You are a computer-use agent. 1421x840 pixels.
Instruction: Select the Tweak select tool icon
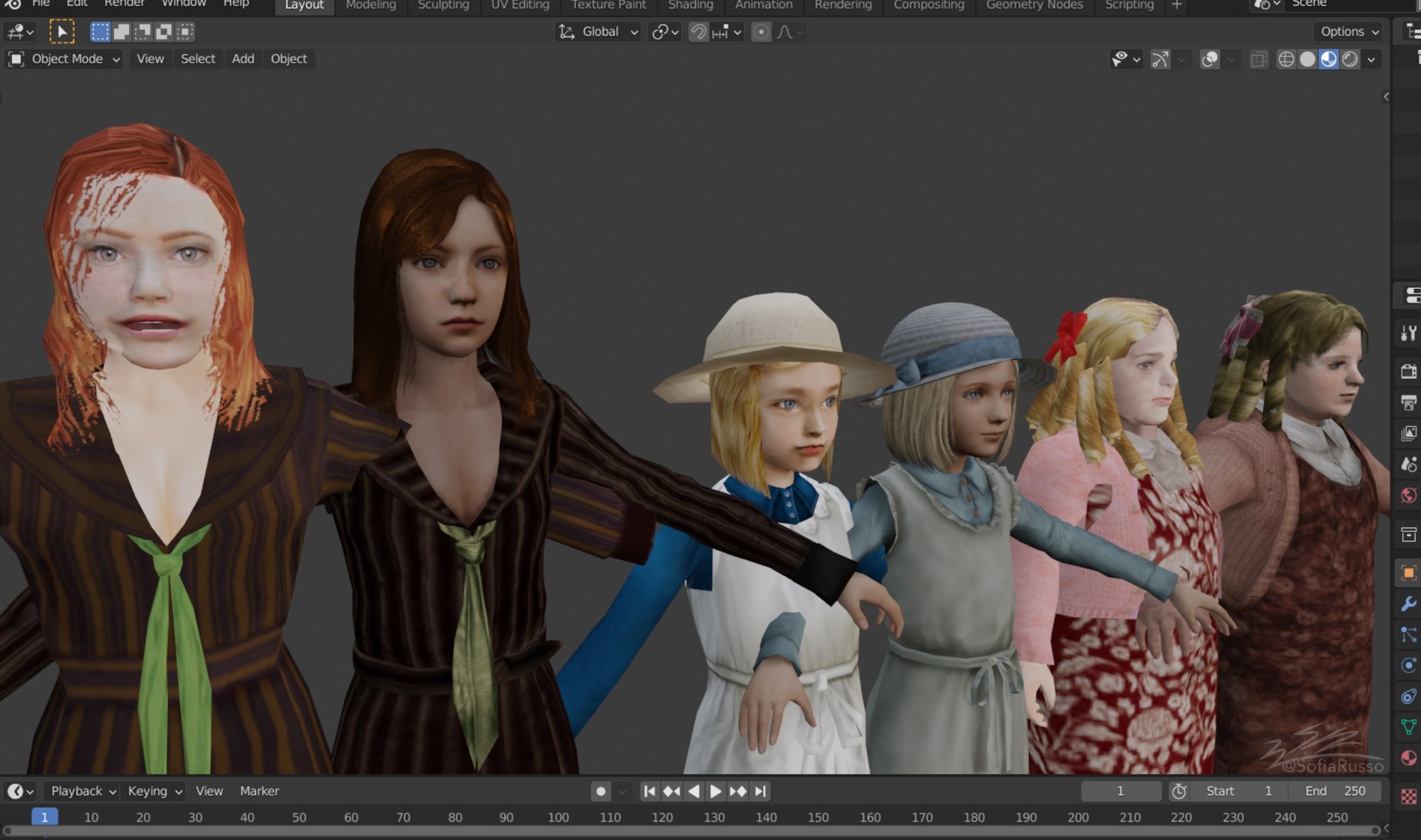[62, 32]
